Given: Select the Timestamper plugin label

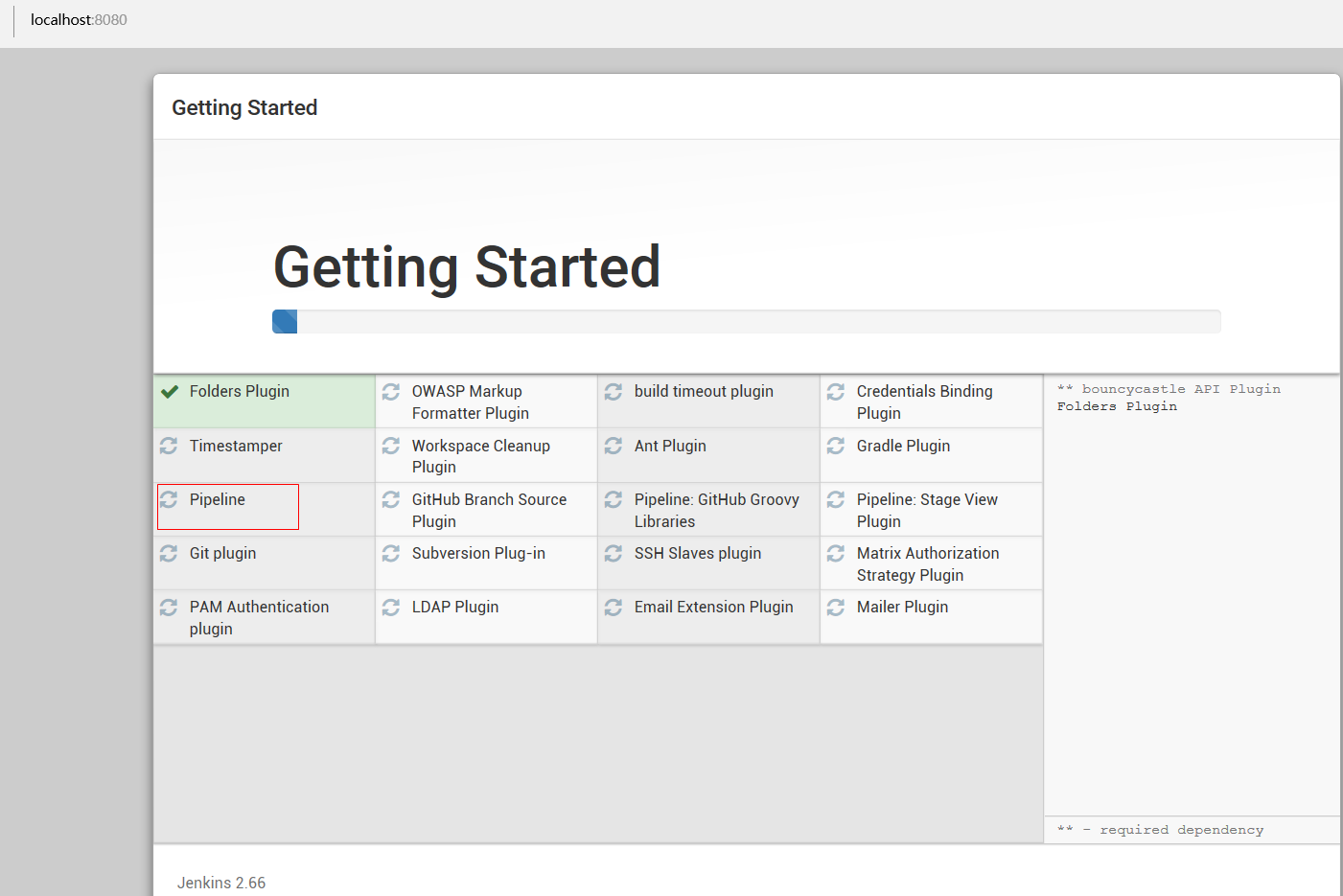Looking at the screenshot, I should [236, 446].
